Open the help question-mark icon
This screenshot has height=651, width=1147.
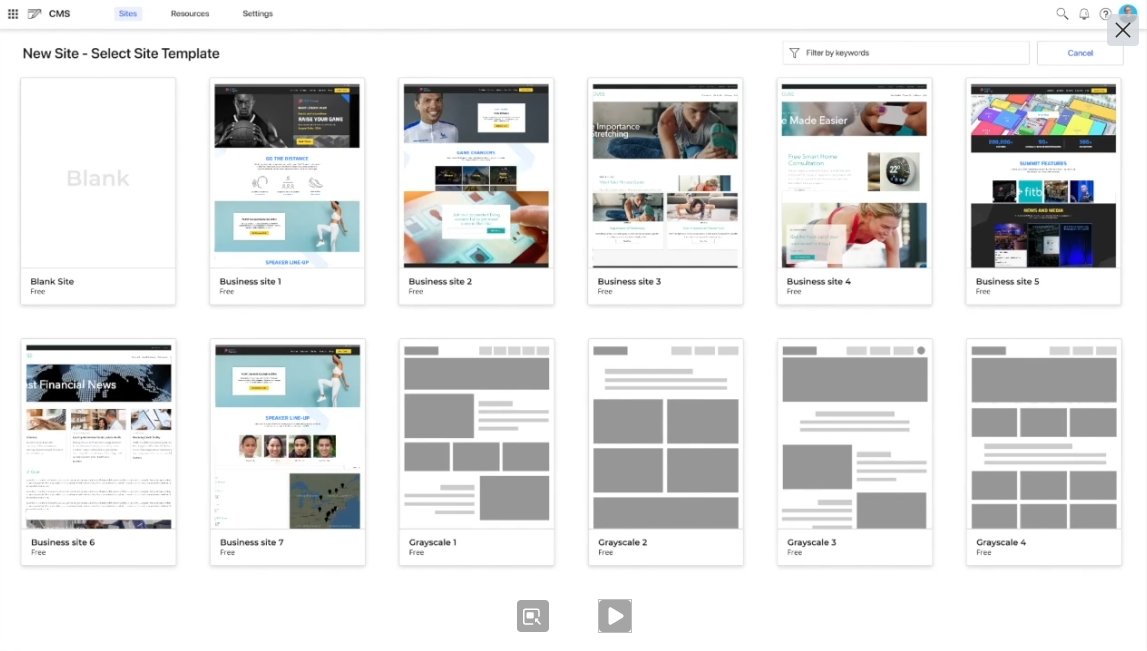pos(1105,14)
